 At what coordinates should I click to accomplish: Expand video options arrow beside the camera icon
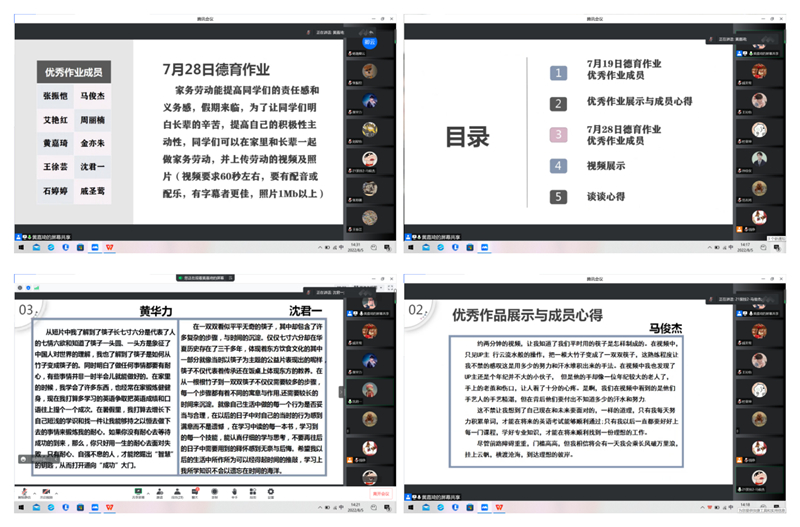point(57,493)
